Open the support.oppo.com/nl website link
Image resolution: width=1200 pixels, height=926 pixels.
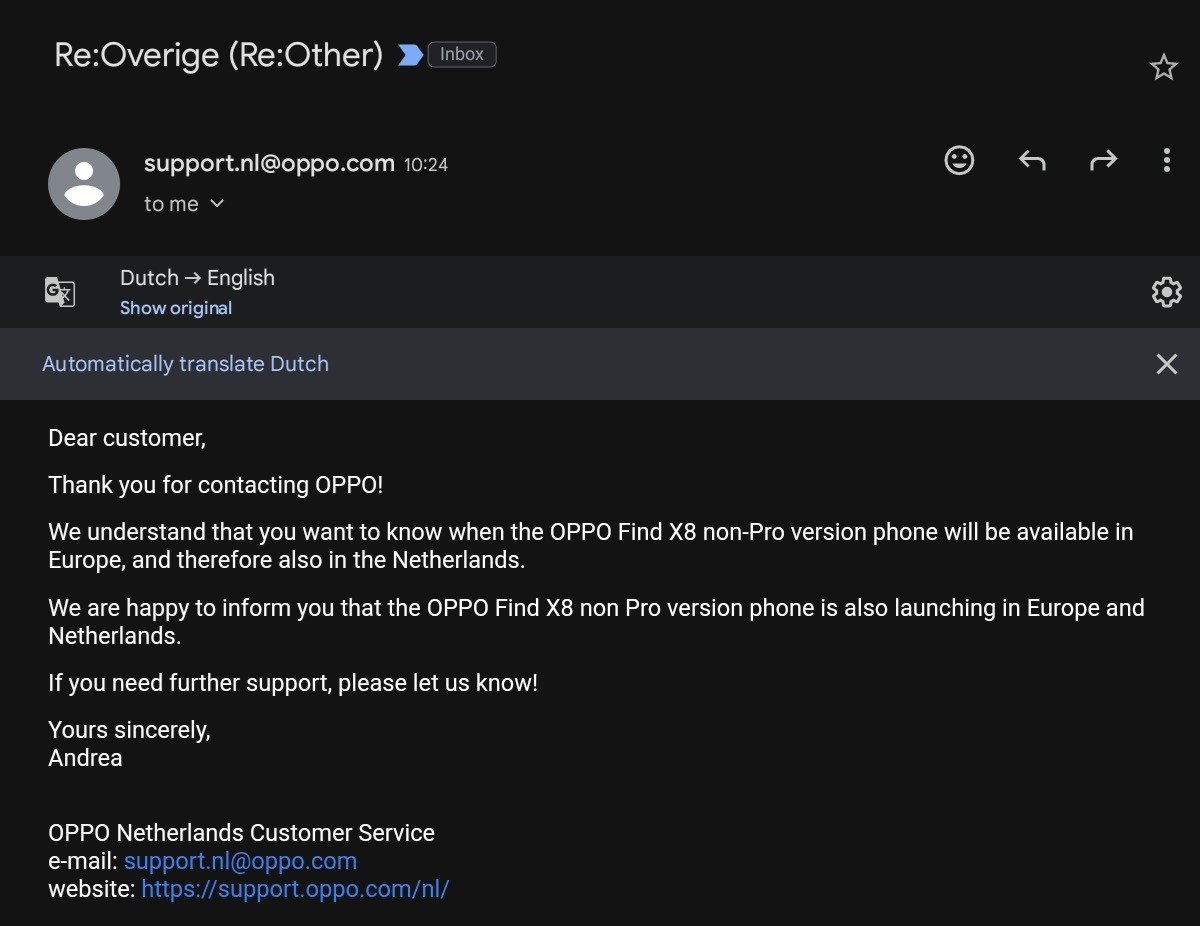295,889
